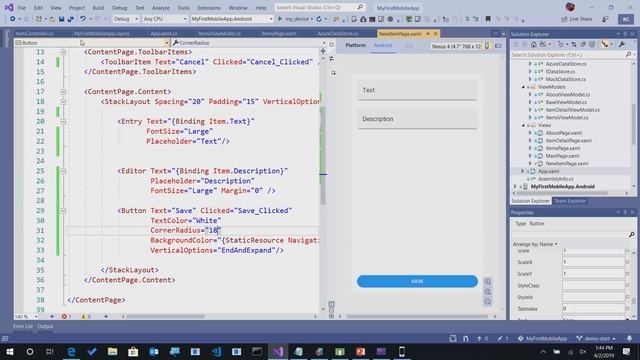This screenshot has width=640, height=360.
Task: Collapse the Button element outline on line 29
Action: pyautogui.click(x=63, y=211)
